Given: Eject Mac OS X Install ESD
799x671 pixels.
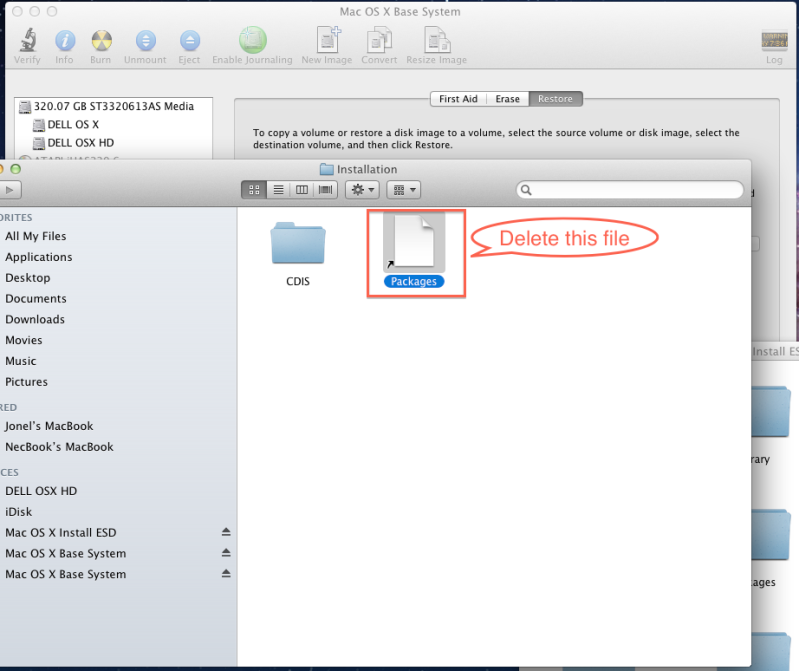Looking at the screenshot, I should (x=226, y=532).
